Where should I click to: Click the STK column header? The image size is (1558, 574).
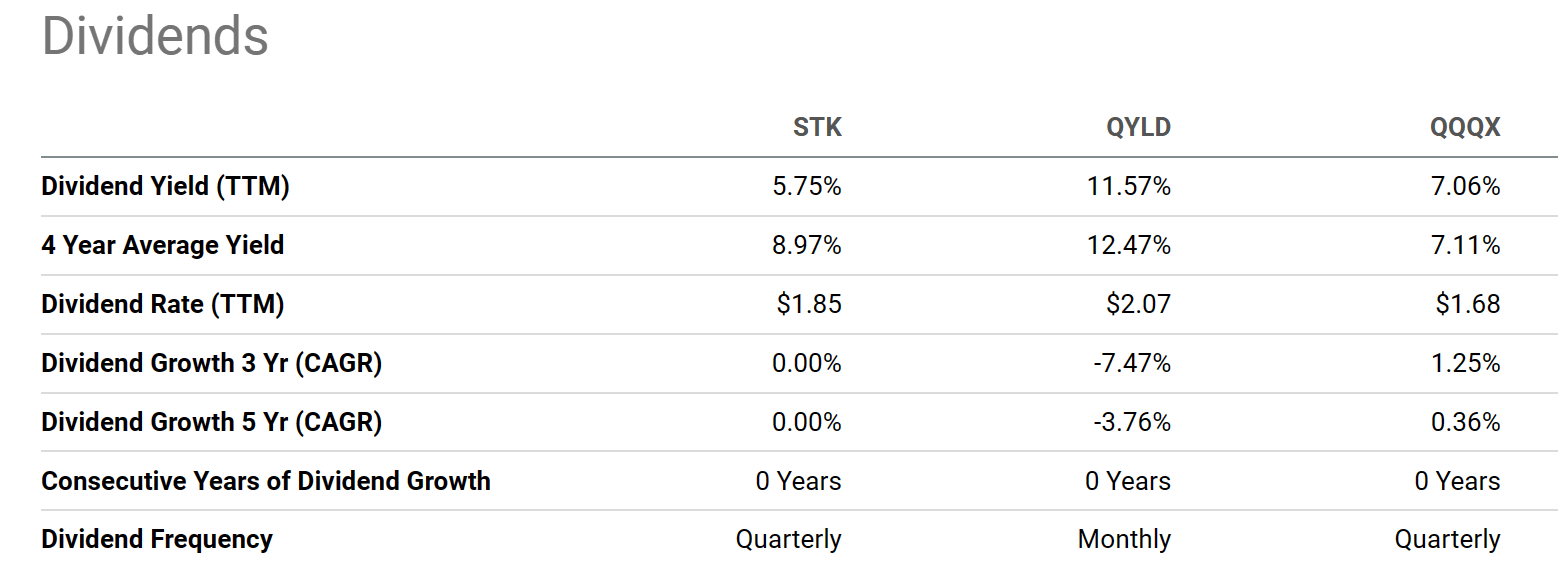[x=817, y=127]
